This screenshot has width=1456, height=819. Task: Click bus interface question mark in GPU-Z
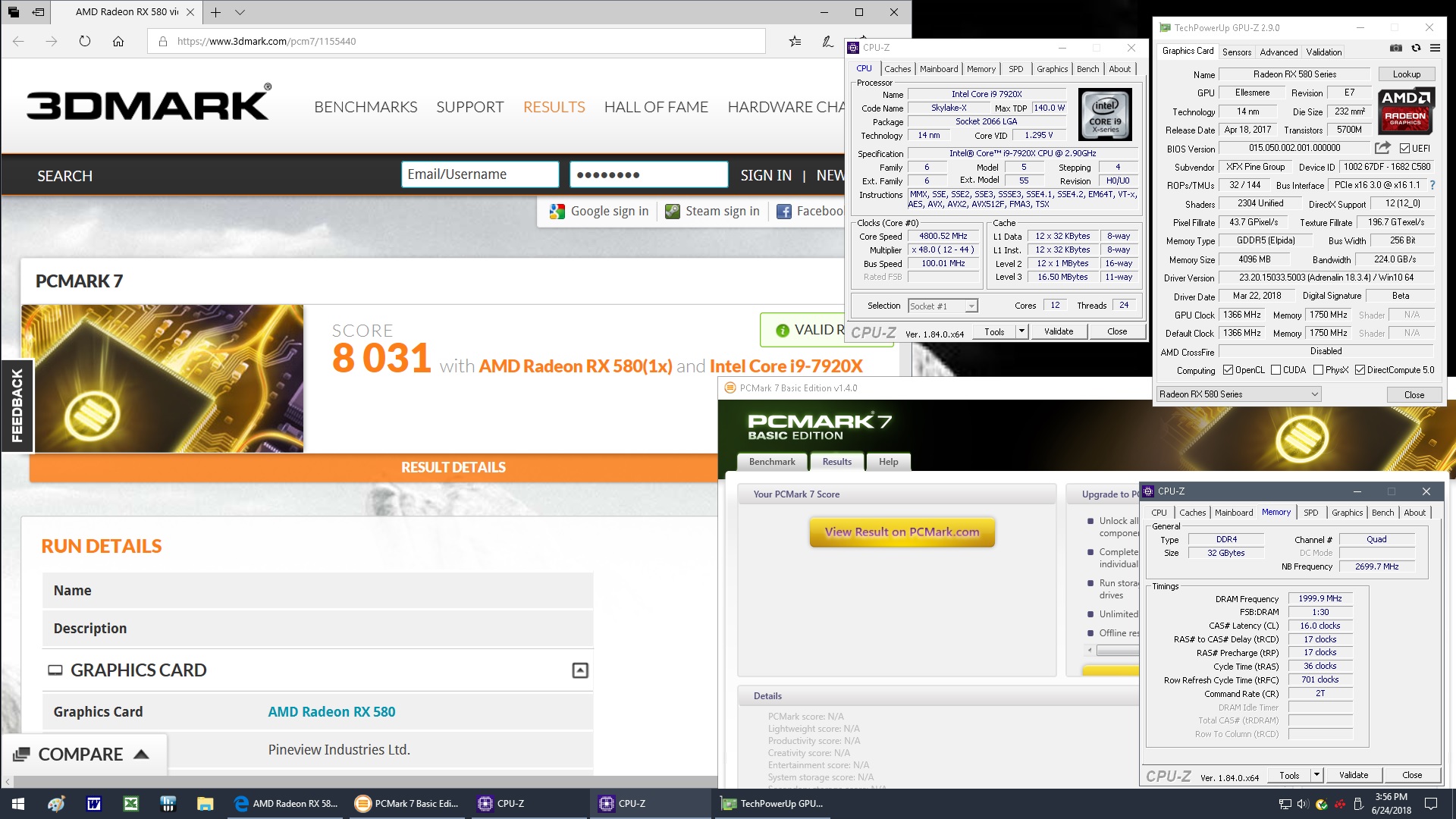(x=1432, y=185)
